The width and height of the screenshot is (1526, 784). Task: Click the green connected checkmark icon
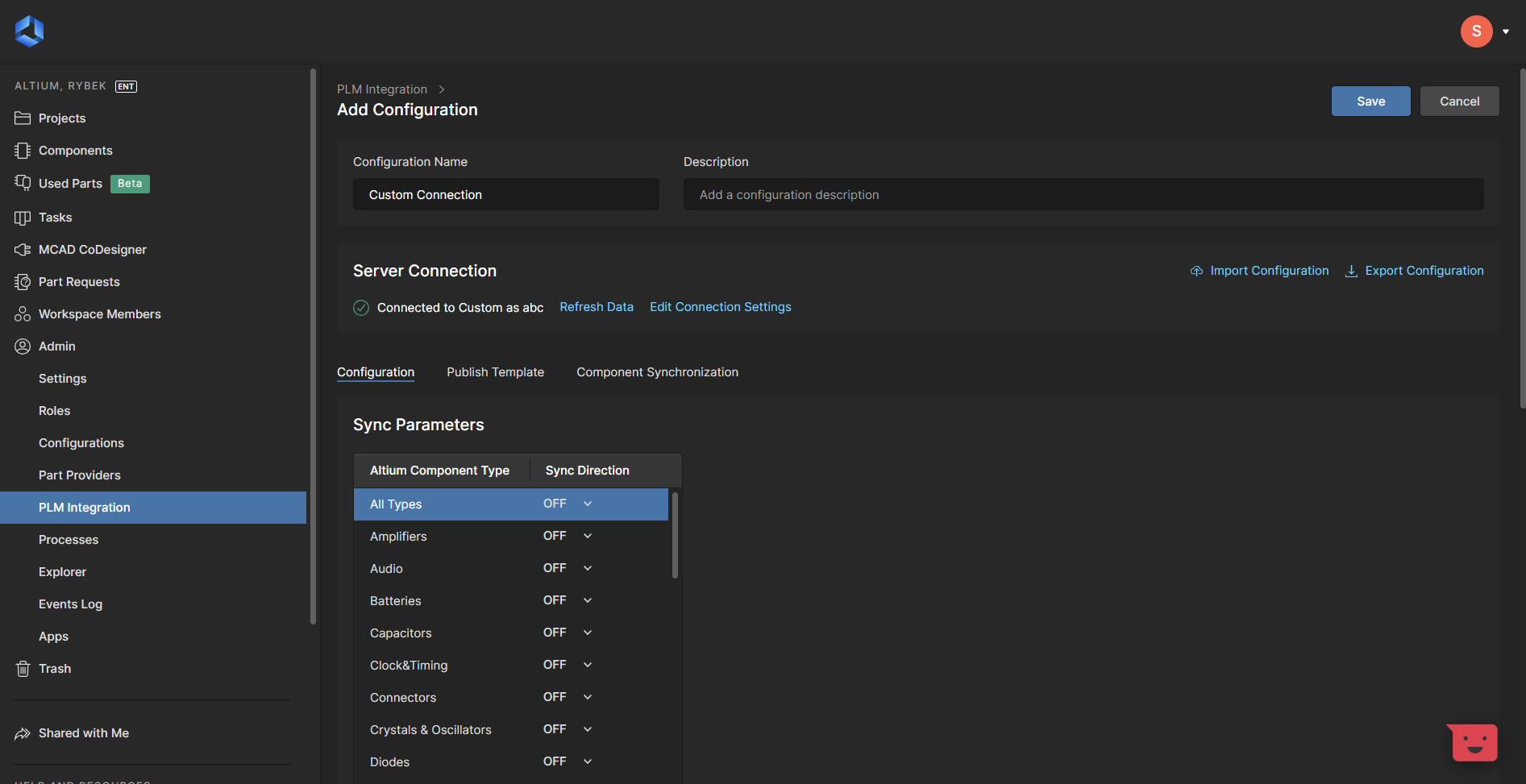361,308
